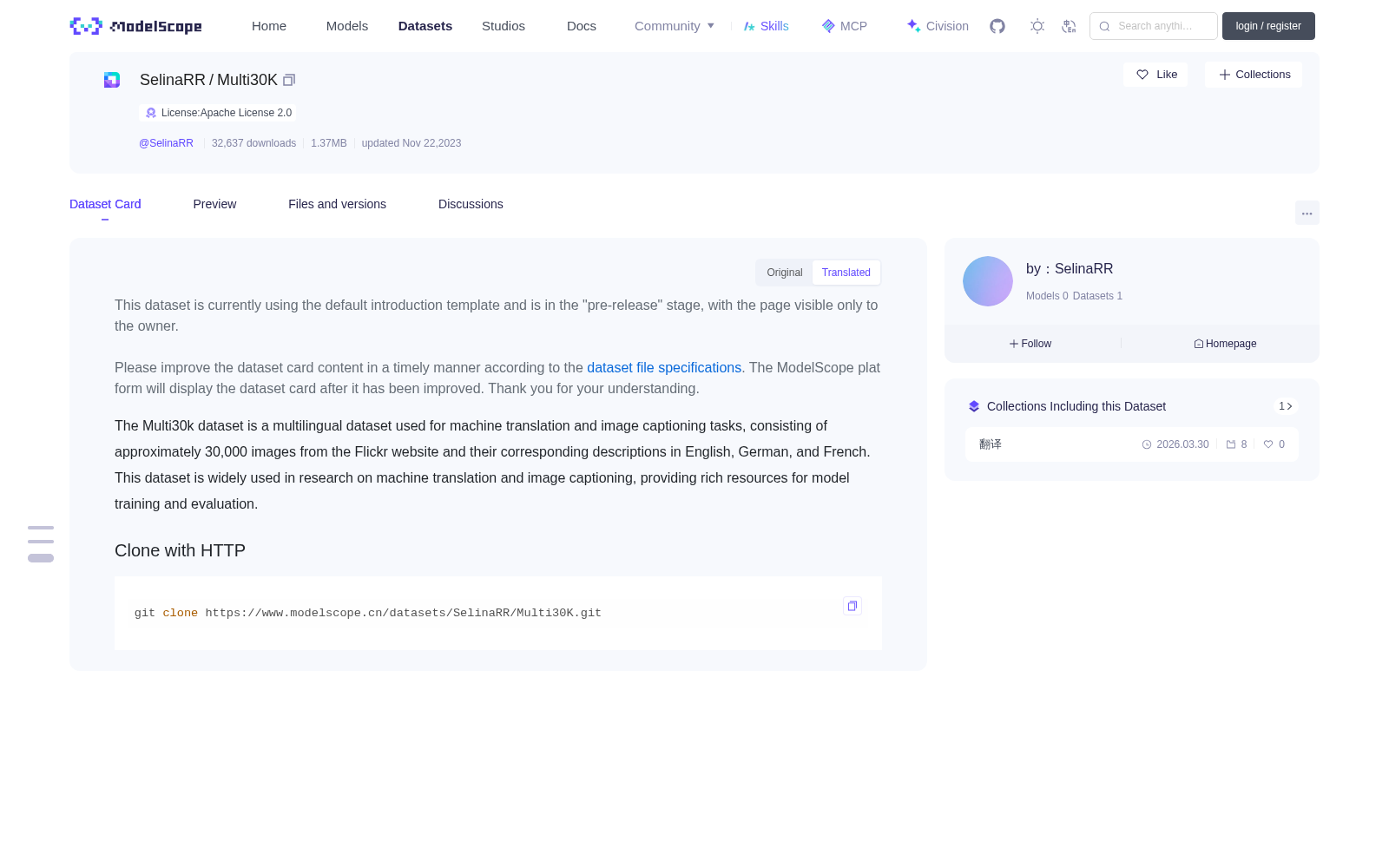The height and width of the screenshot is (868, 1389).
Task: Click the 'Models 0' author stat
Action: [x=1047, y=296]
